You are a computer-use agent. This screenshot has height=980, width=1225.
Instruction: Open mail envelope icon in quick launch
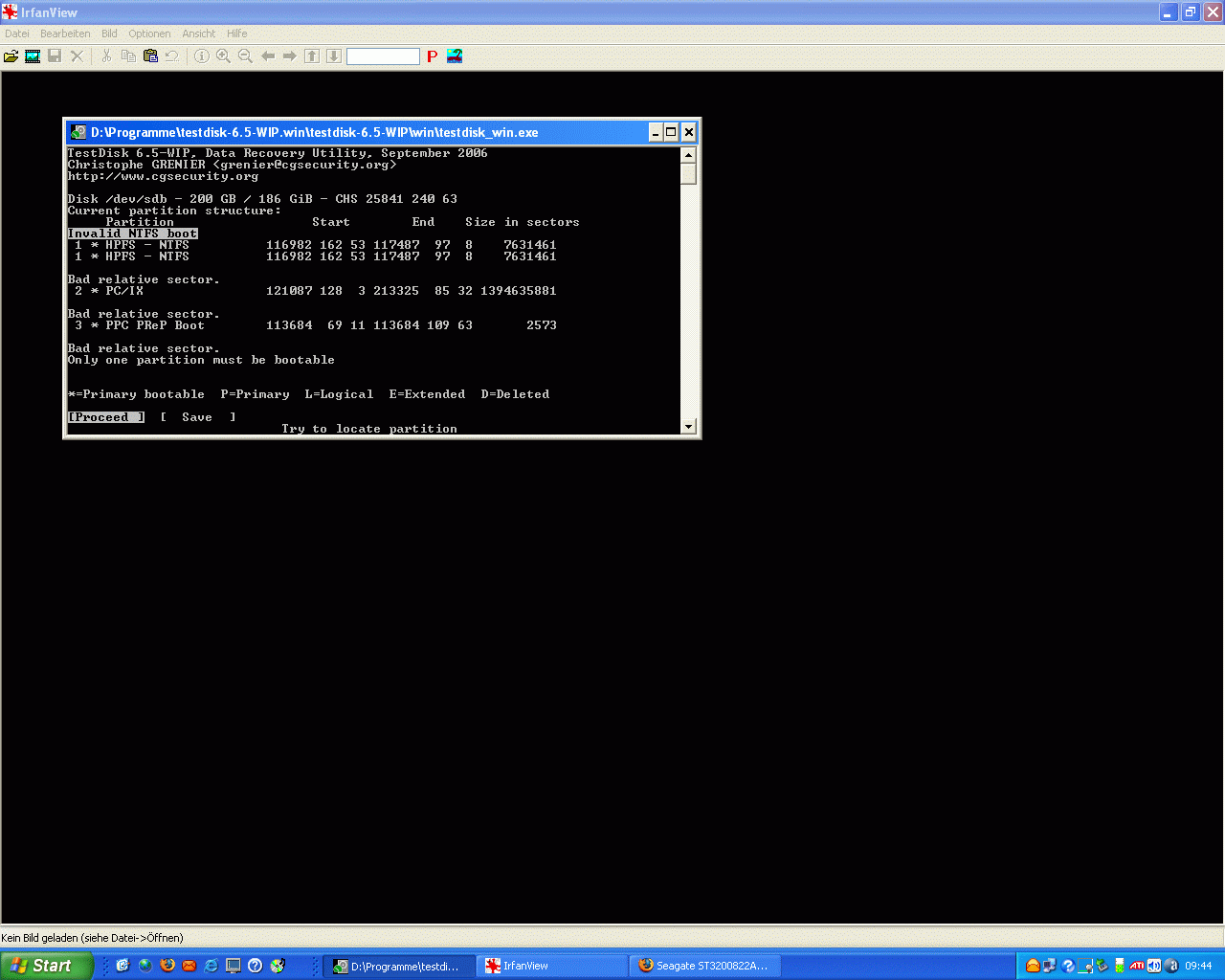189,966
